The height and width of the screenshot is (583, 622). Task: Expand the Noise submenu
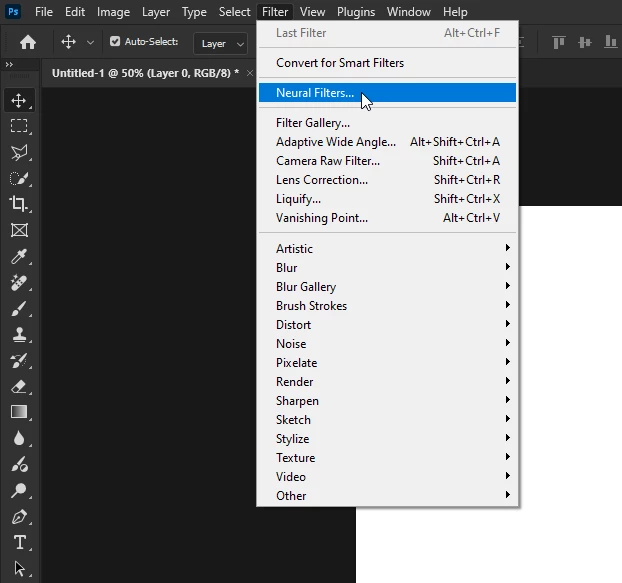387,344
